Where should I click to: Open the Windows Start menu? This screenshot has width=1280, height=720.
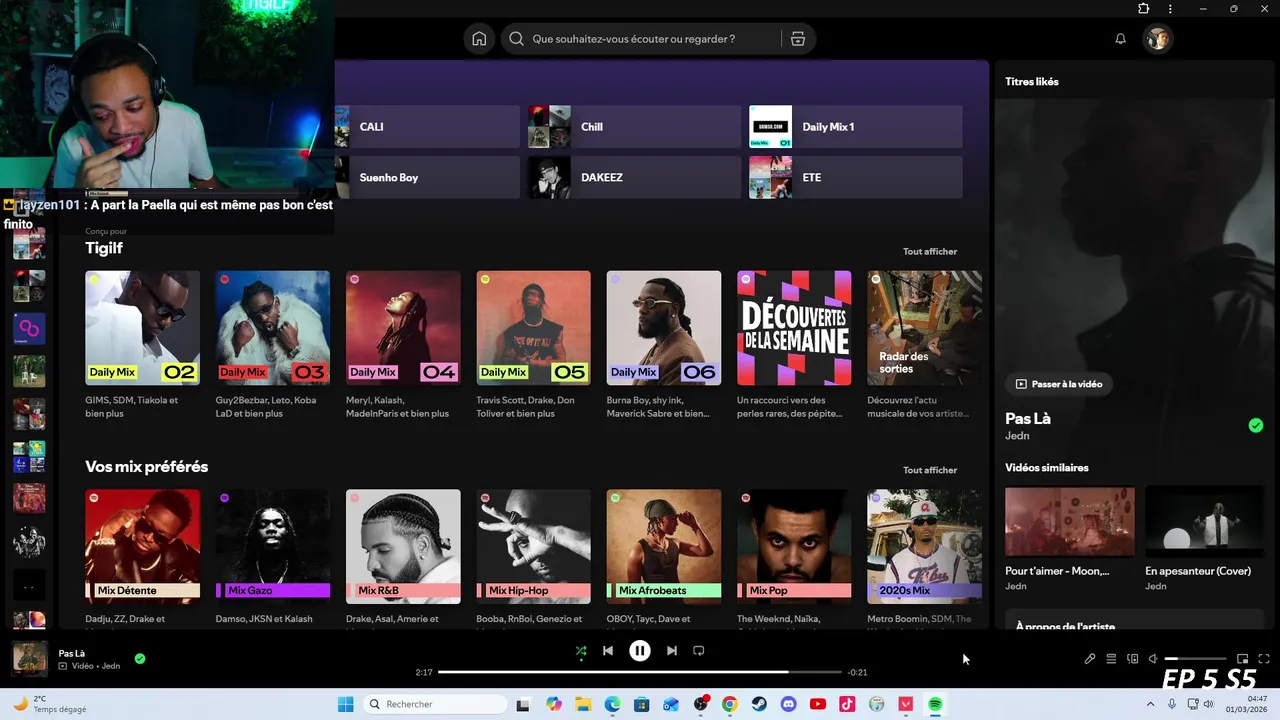pyautogui.click(x=345, y=704)
